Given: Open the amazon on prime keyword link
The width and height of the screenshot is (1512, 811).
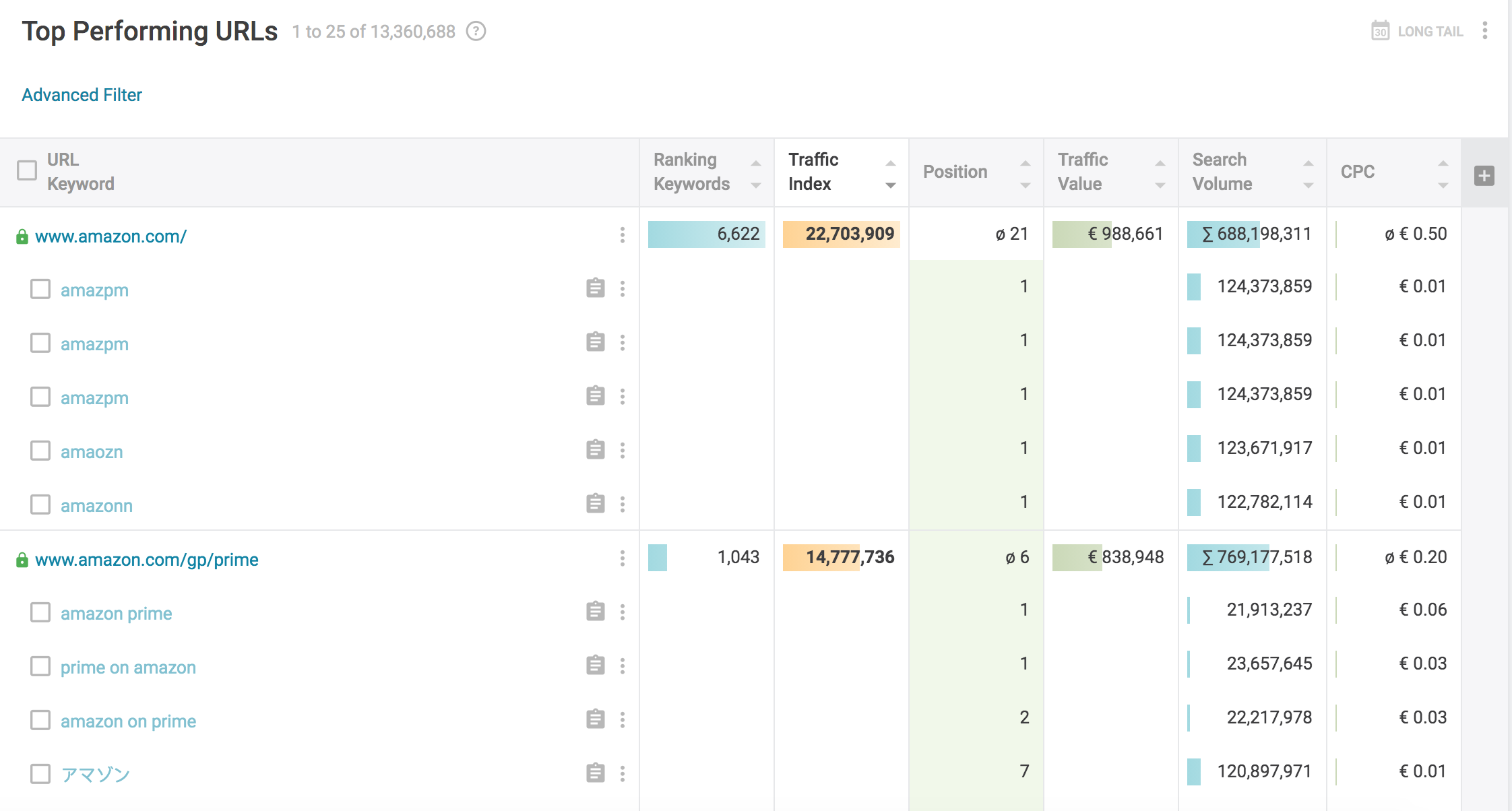Looking at the screenshot, I should (x=128, y=721).
